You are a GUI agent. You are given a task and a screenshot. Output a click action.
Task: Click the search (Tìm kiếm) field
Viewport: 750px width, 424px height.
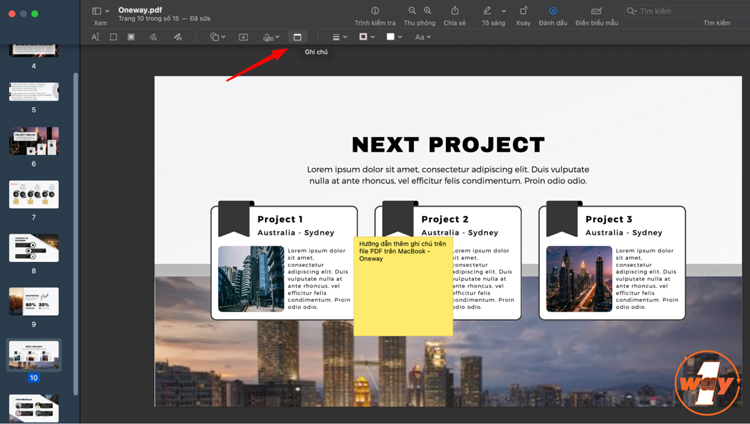point(687,11)
